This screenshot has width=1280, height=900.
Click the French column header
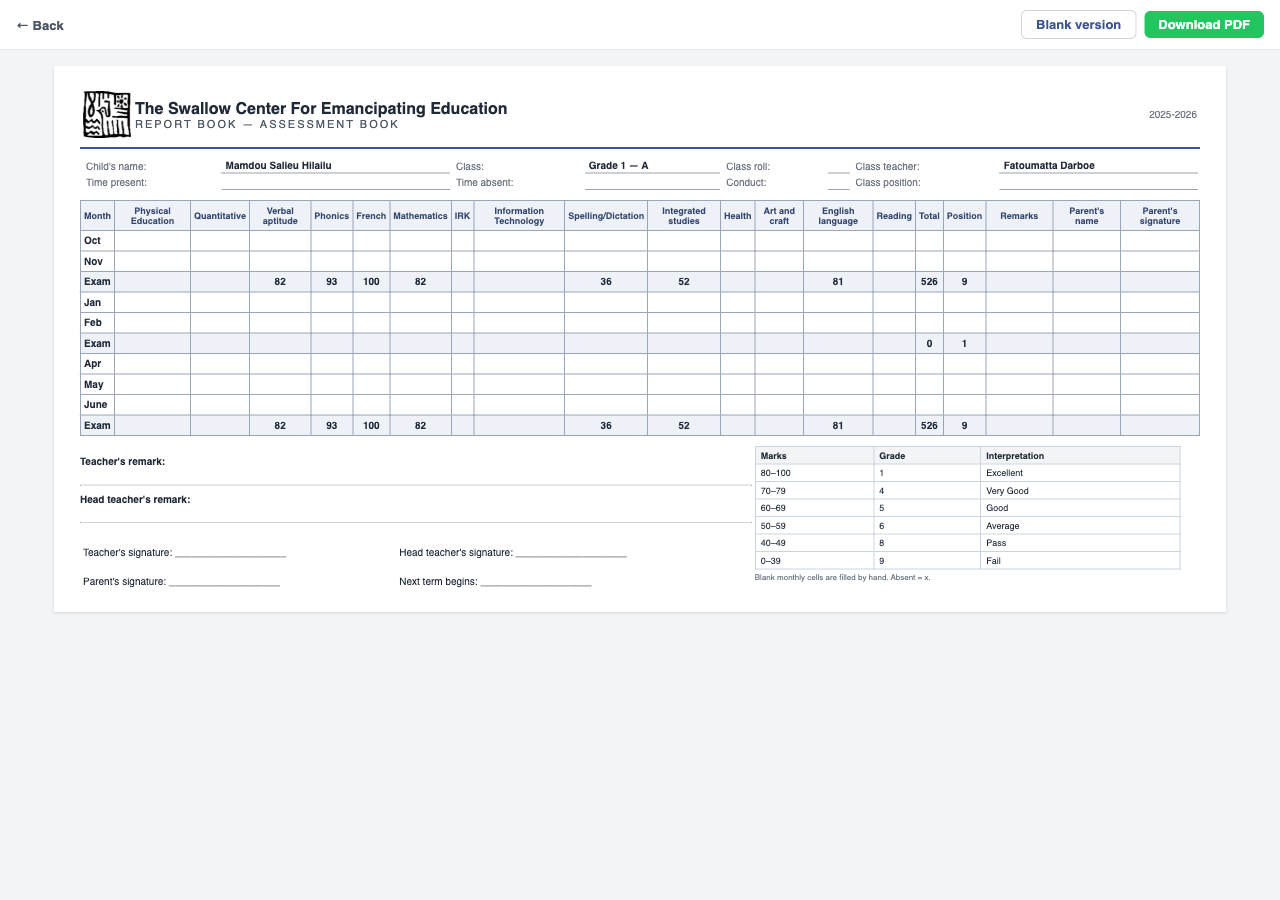(371, 216)
